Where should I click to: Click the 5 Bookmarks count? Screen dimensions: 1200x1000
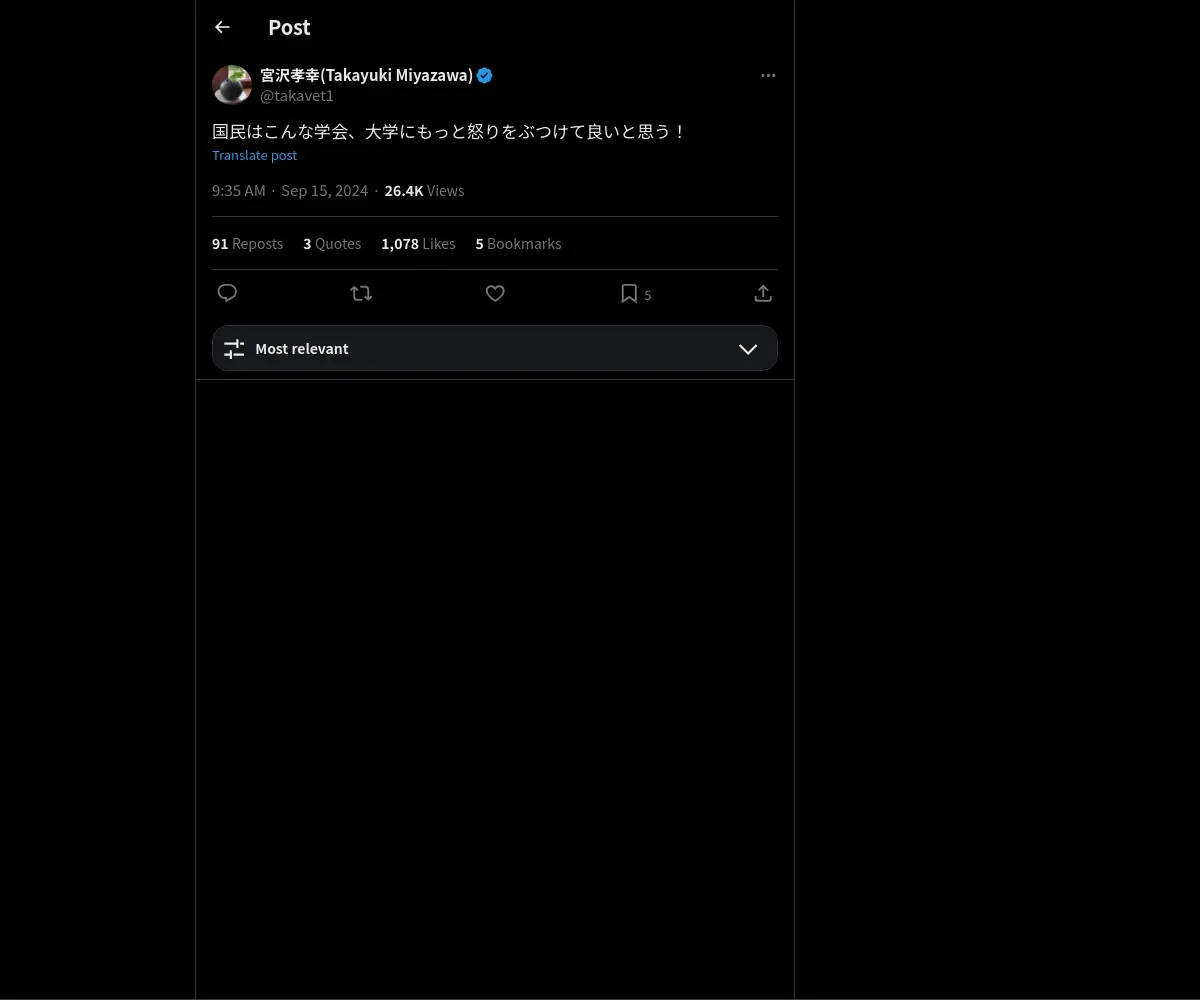point(518,244)
